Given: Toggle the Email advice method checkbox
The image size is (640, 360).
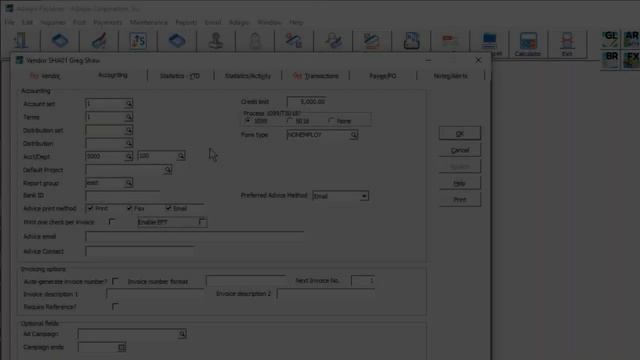Looking at the screenshot, I should click(168, 208).
